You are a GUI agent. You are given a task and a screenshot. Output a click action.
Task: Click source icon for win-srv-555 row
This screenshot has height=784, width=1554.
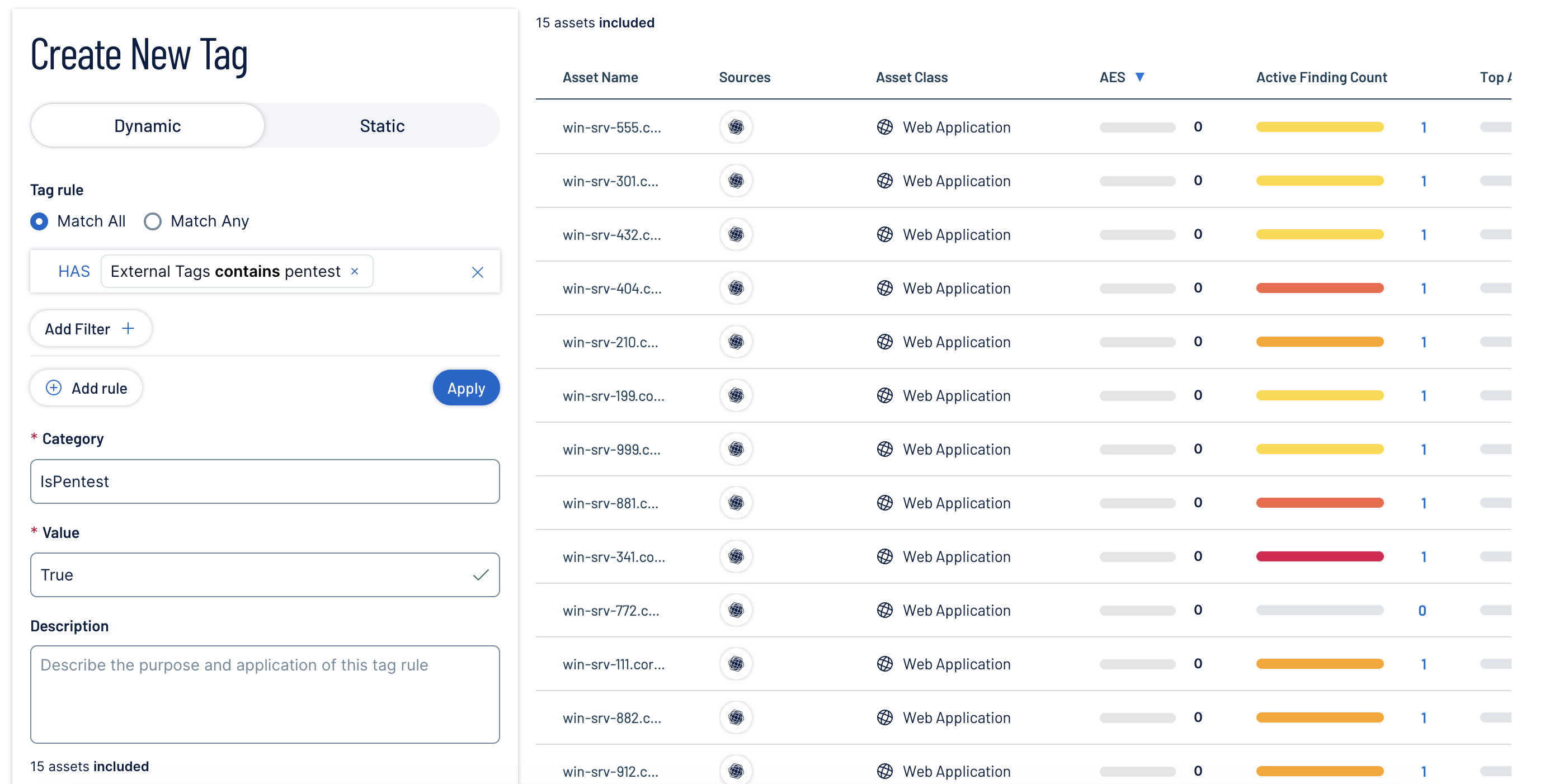click(x=736, y=127)
